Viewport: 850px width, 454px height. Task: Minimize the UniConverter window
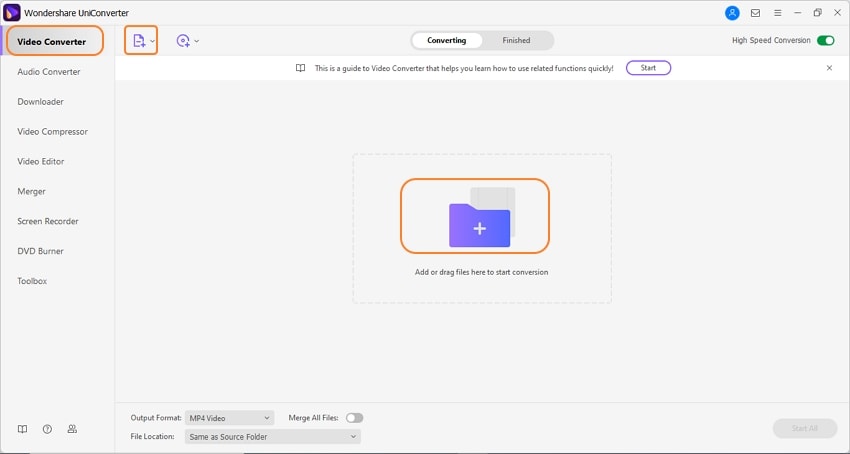[797, 13]
